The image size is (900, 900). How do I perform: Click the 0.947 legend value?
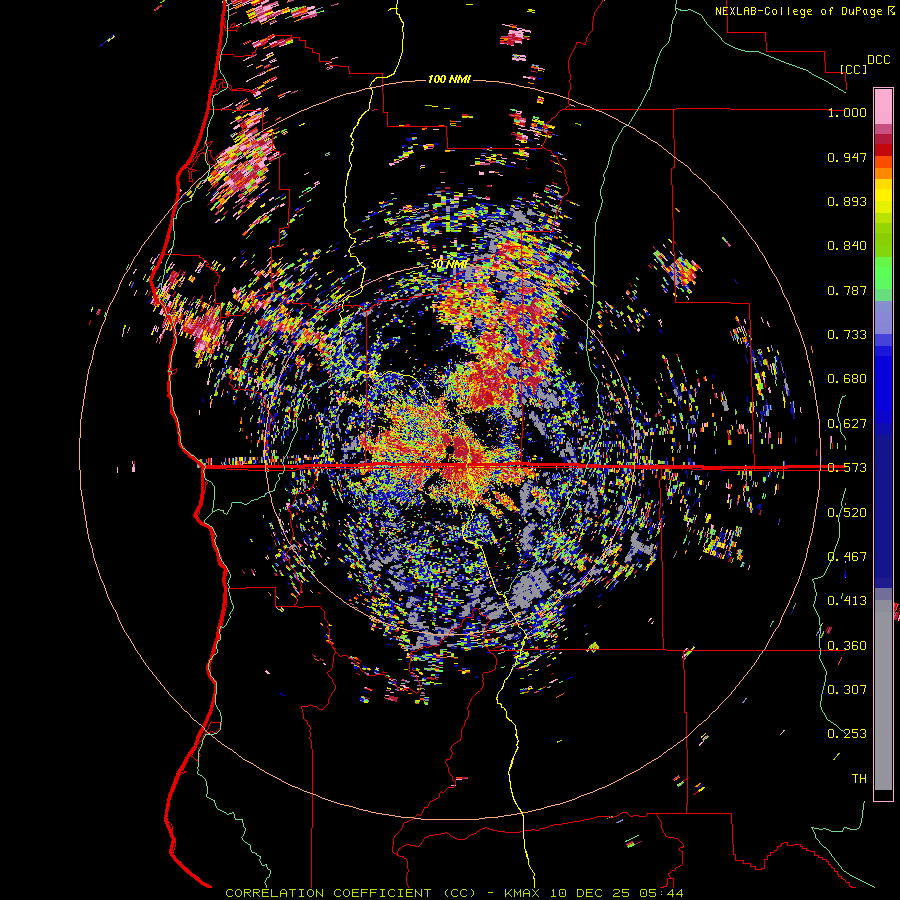(x=847, y=157)
